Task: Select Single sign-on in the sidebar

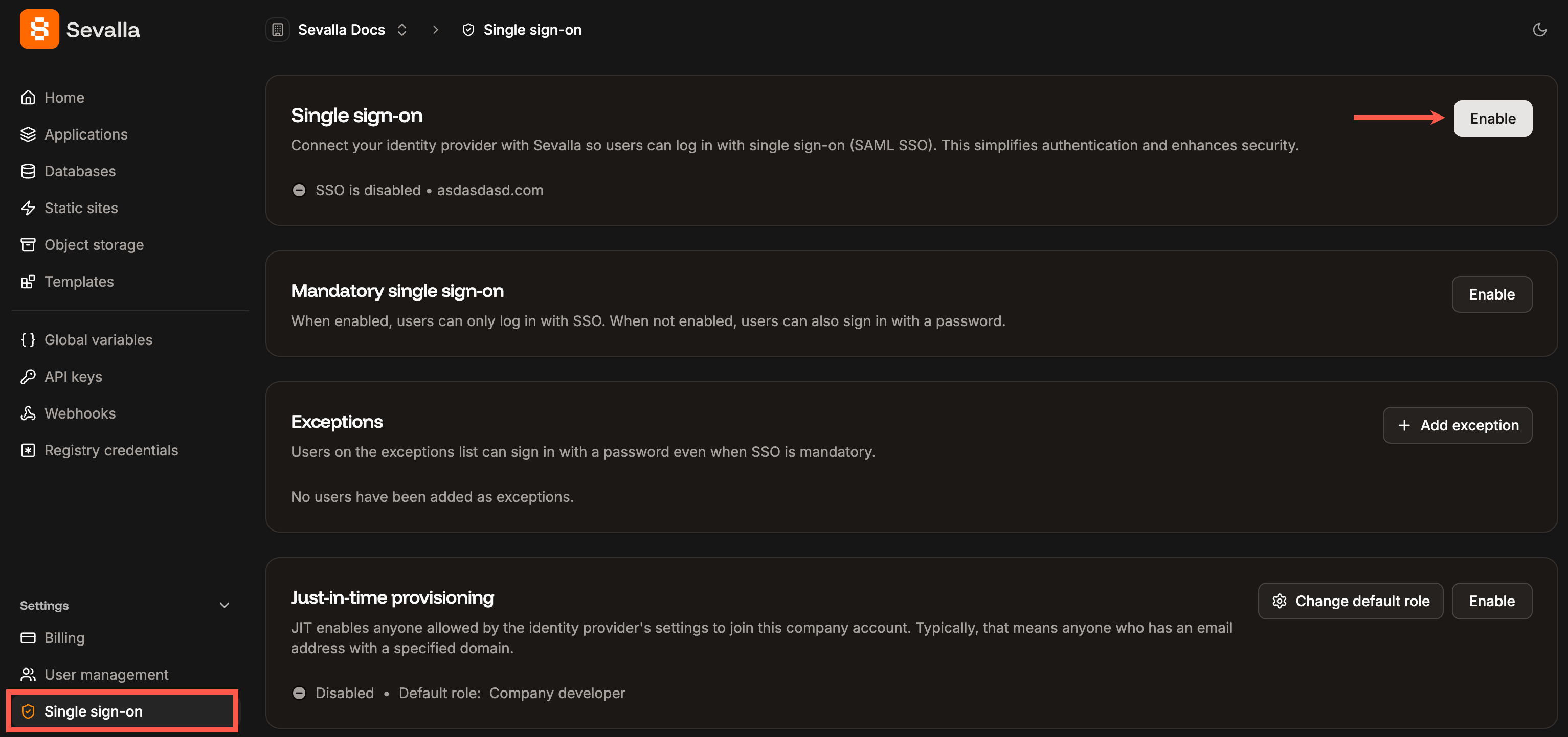Action: [93, 711]
